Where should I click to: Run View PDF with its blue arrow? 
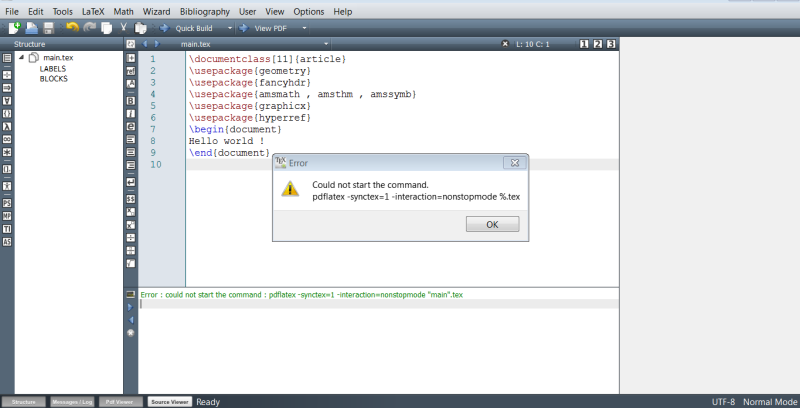click(x=244, y=28)
